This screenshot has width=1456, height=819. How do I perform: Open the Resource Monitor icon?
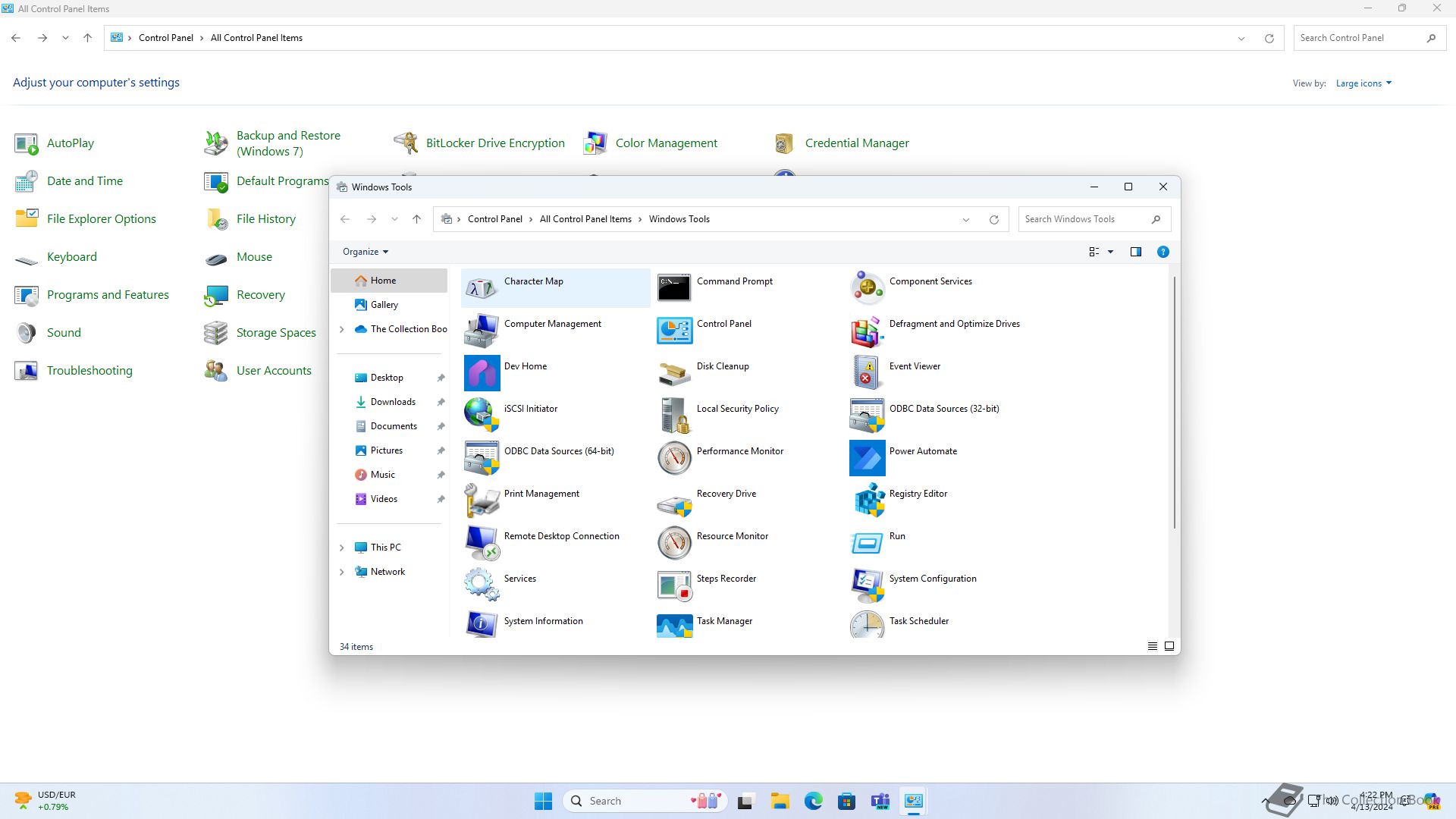click(674, 543)
